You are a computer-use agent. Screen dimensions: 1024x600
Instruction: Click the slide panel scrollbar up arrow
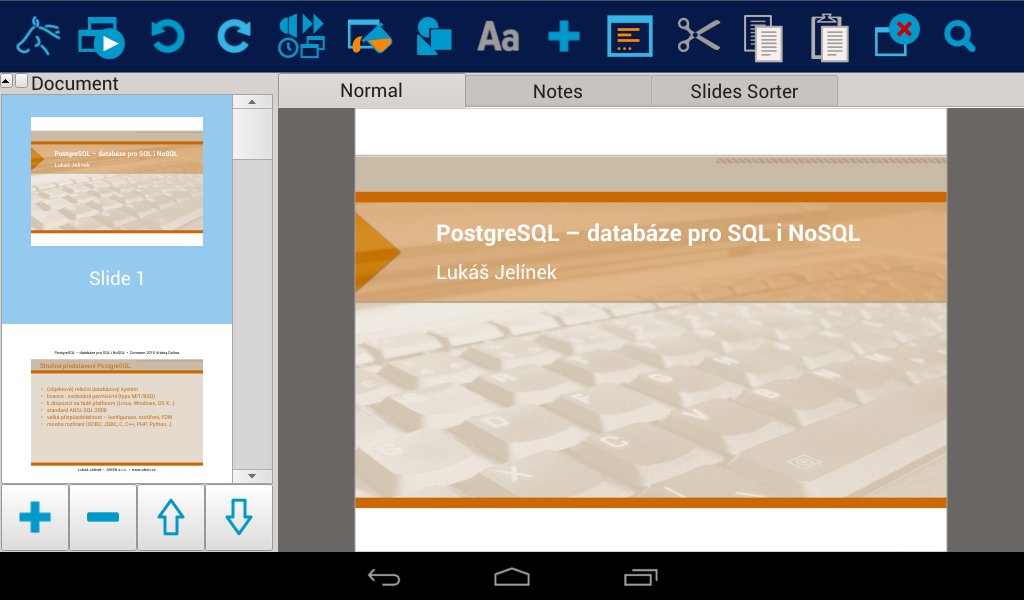252,102
